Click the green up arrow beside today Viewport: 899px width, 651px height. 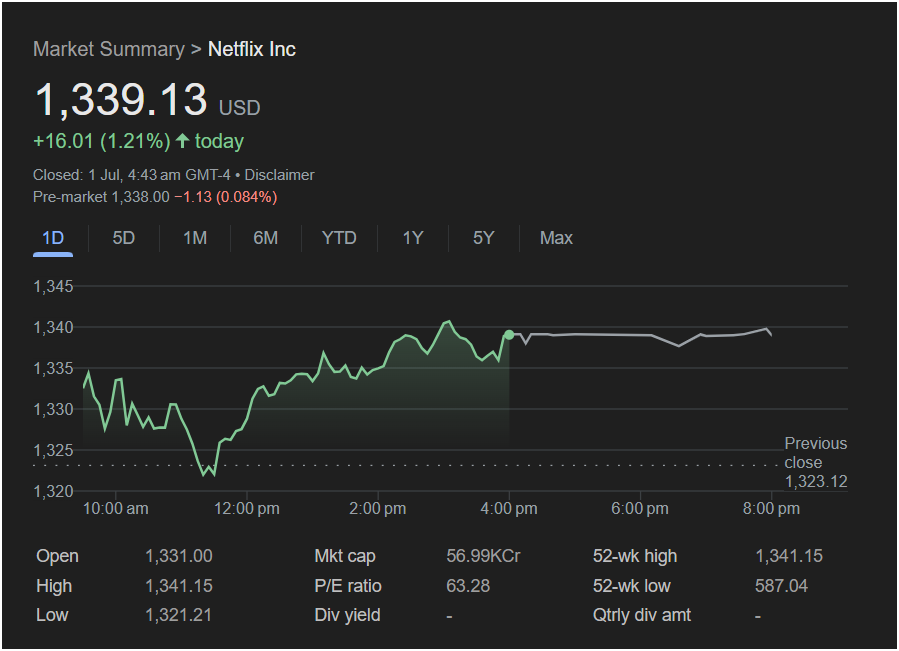[x=182, y=141]
